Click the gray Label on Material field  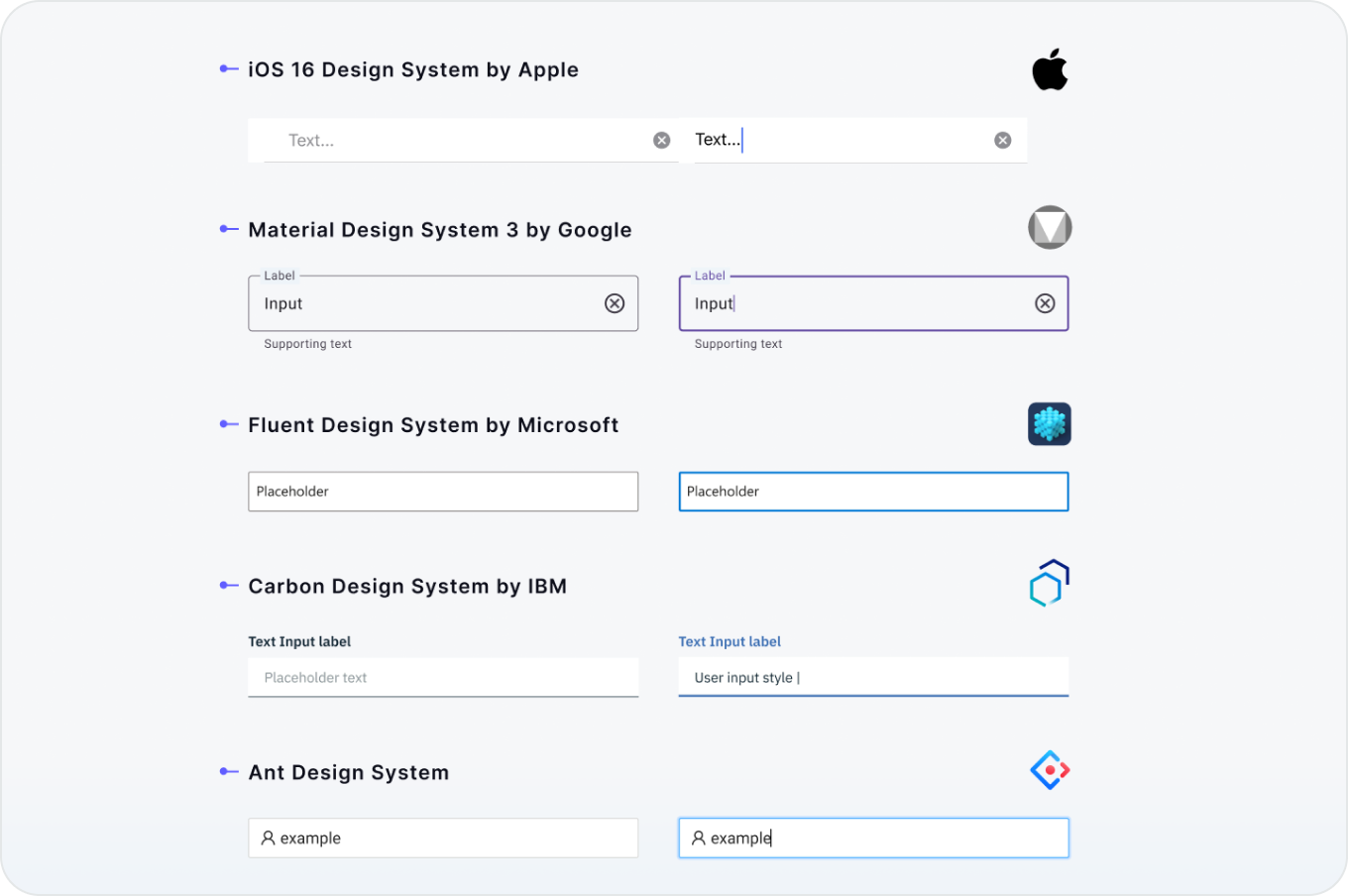tap(280, 276)
